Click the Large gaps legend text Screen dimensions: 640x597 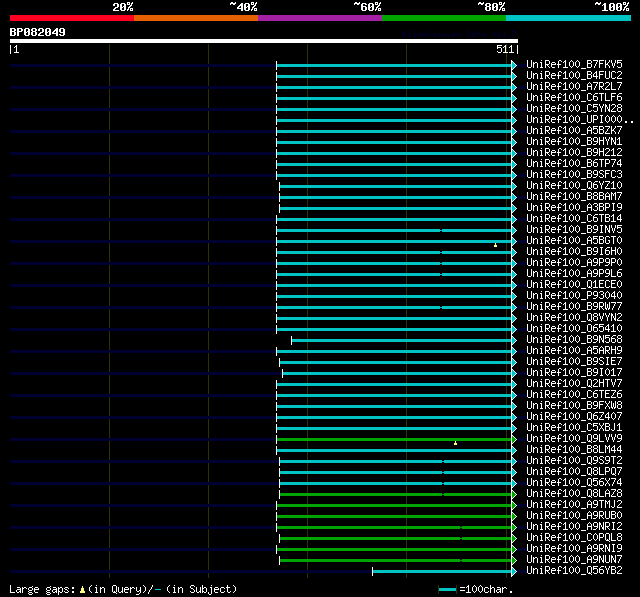pyautogui.click(x=42, y=590)
